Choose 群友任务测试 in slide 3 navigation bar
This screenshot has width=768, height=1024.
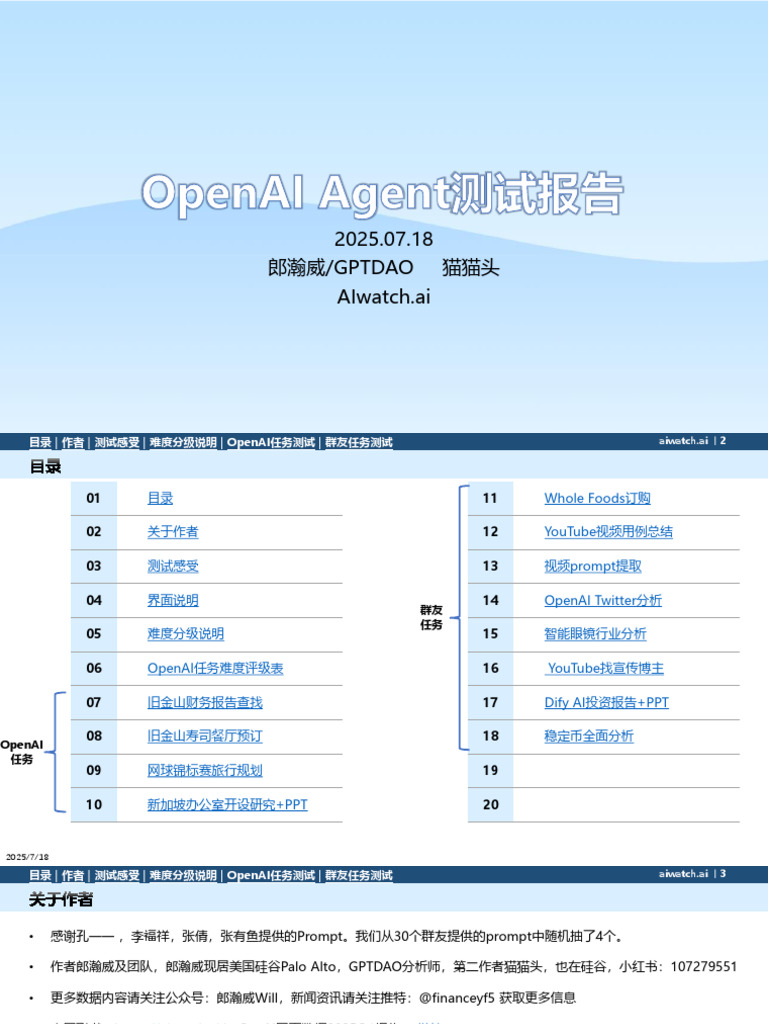[x=359, y=875]
